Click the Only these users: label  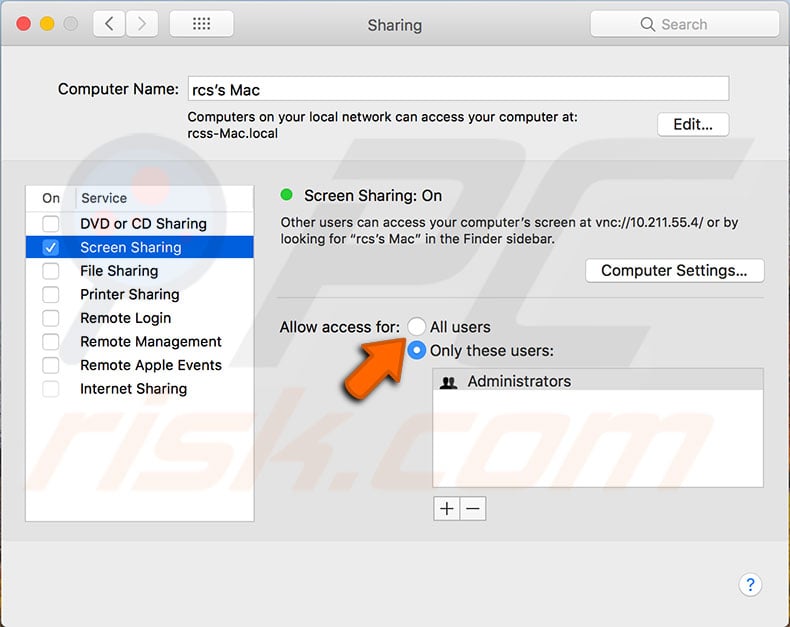tap(492, 350)
